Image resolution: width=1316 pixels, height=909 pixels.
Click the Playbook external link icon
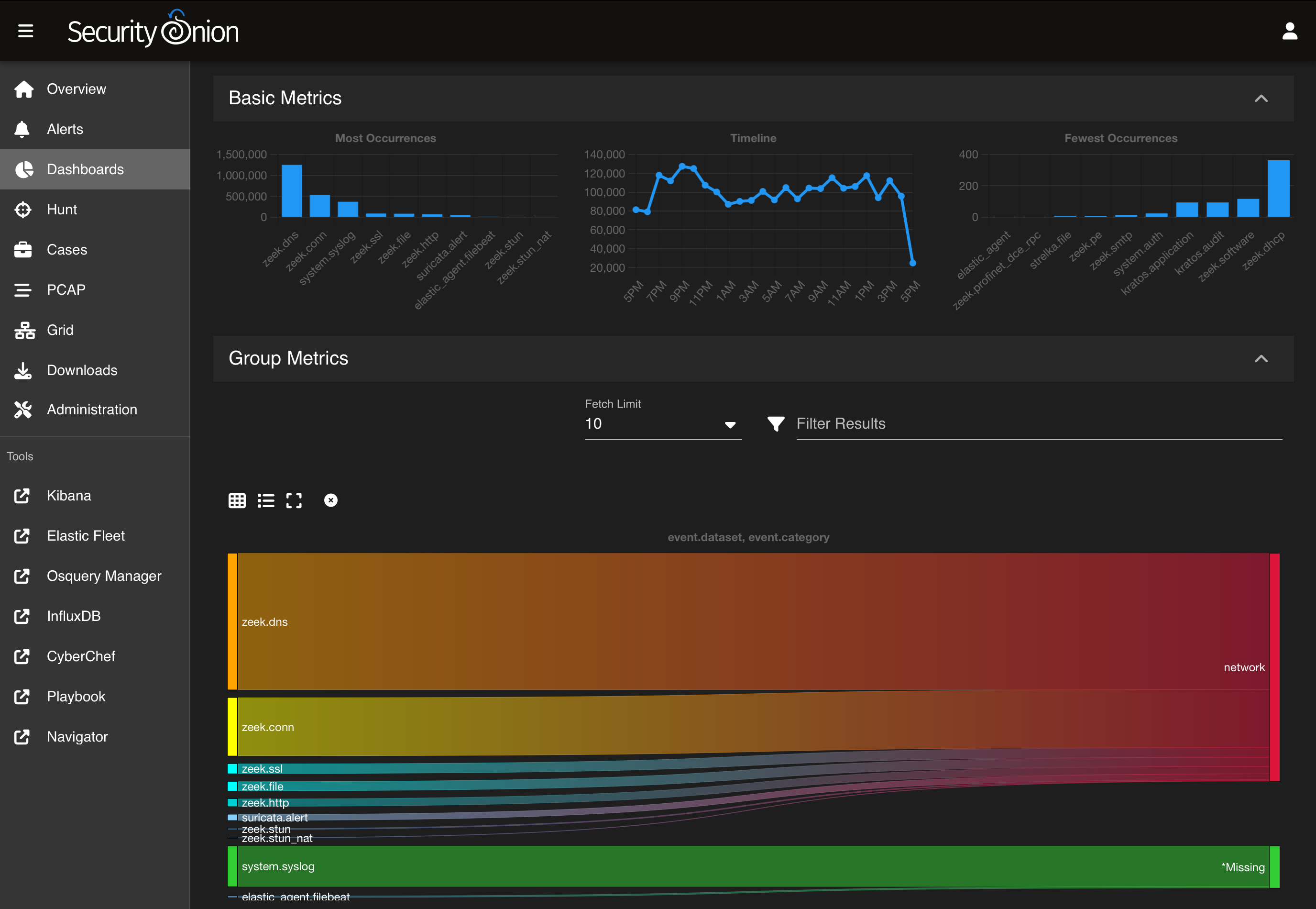(x=22, y=697)
